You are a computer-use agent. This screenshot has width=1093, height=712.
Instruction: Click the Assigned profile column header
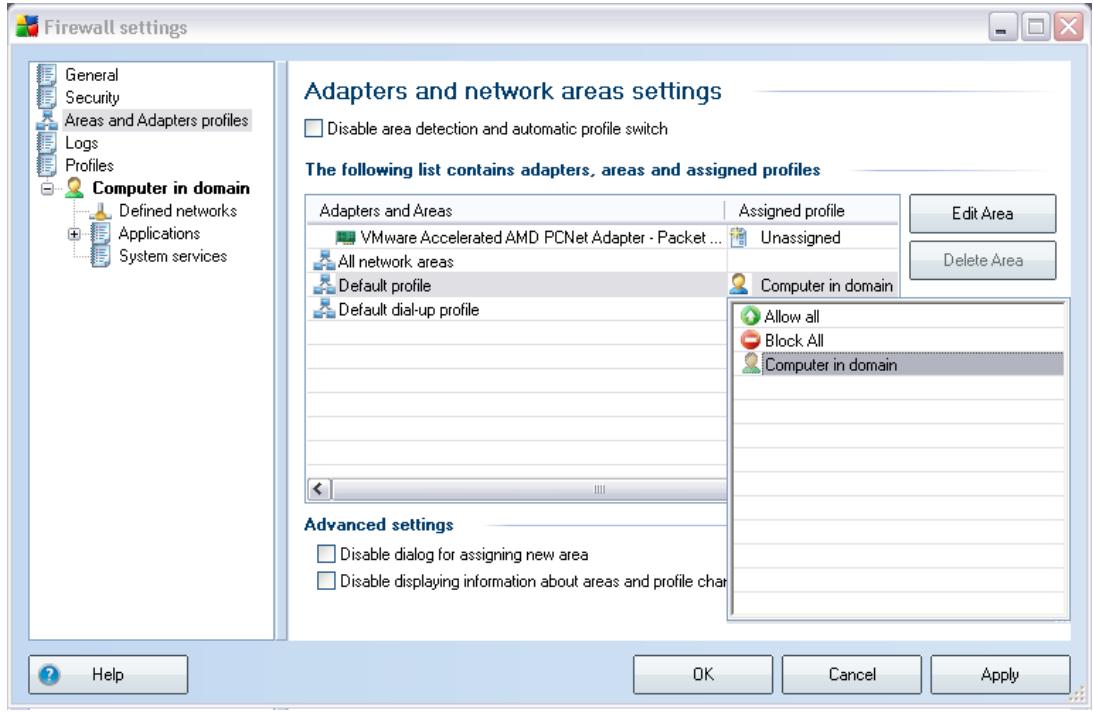coord(812,211)
